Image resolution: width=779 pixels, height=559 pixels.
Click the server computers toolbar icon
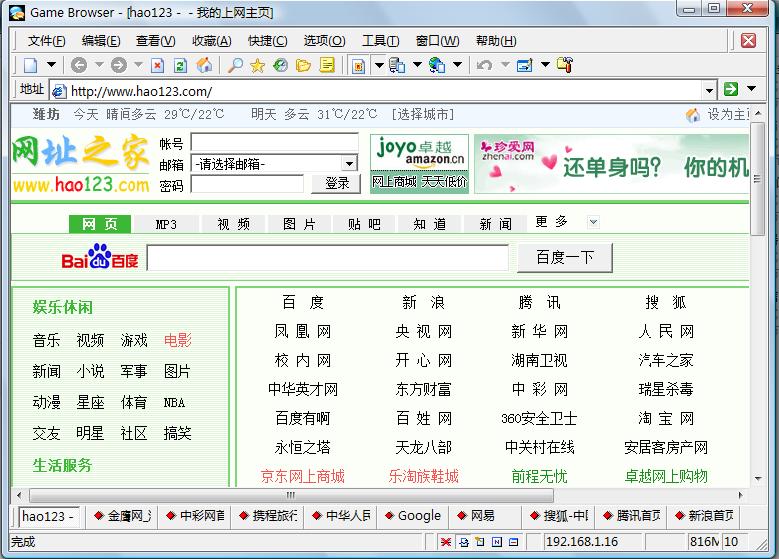point(397,65)
